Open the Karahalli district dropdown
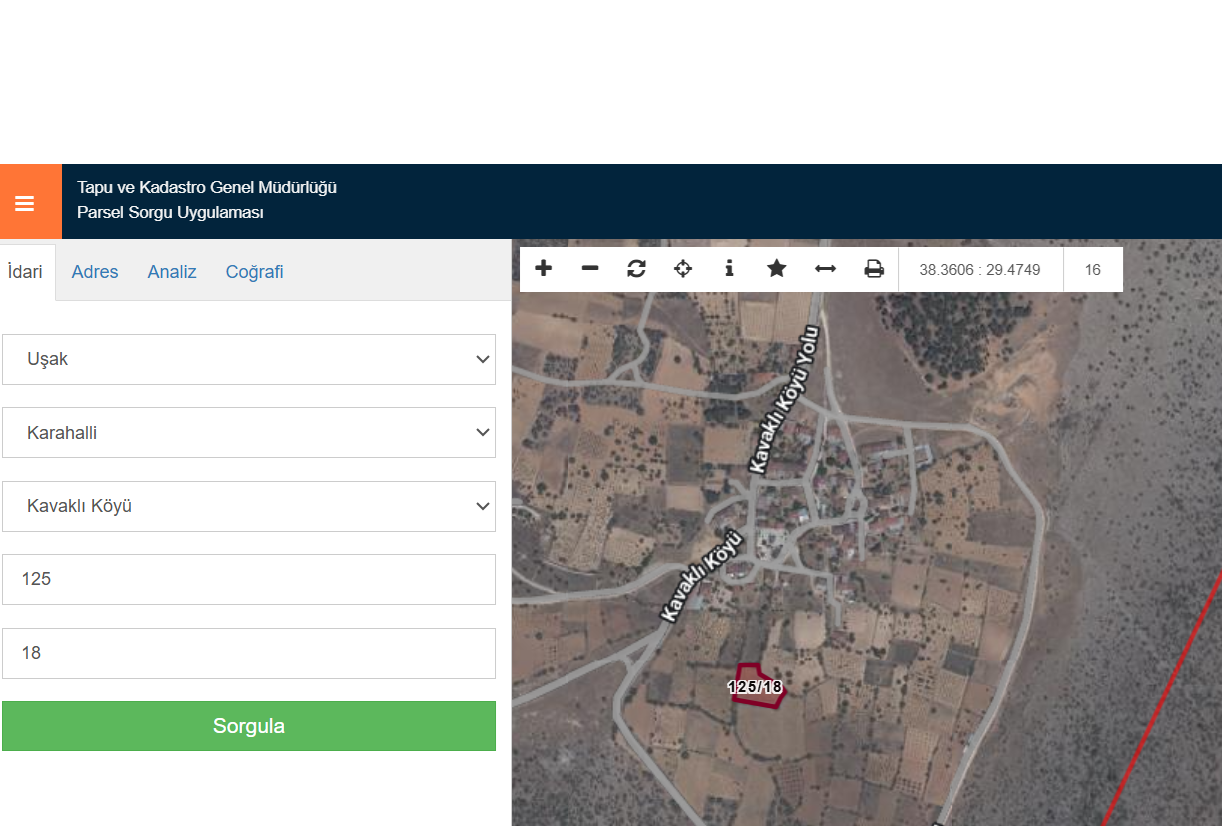Viewport: 1222px width, 826px height. (249, 433)
